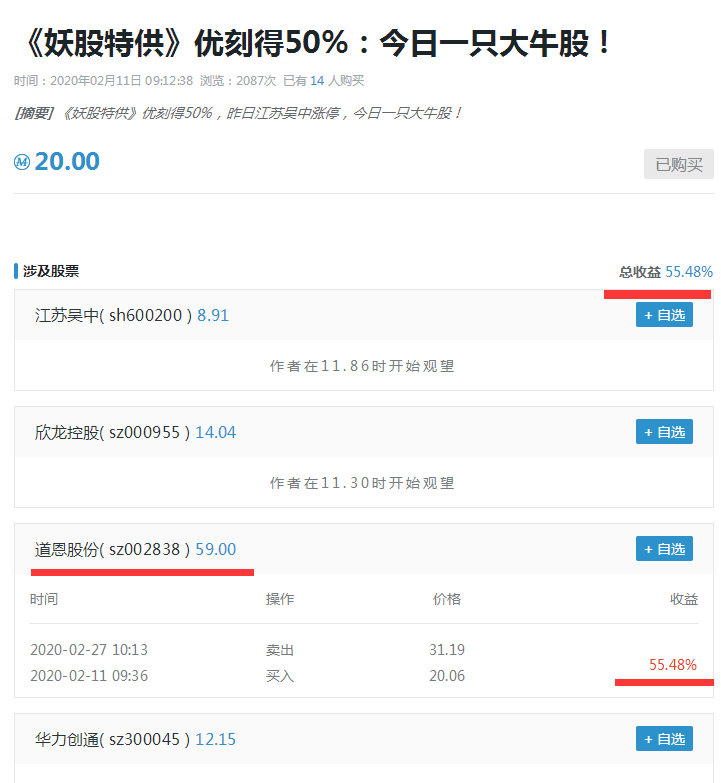Open stock 华力创通( sz300045 )

point(112,739)
